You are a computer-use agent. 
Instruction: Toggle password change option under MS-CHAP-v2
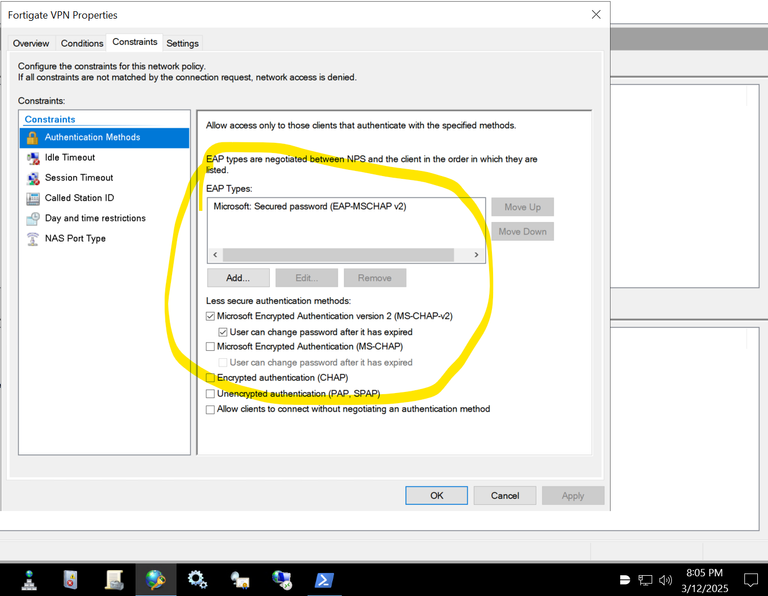pos(223,332)
